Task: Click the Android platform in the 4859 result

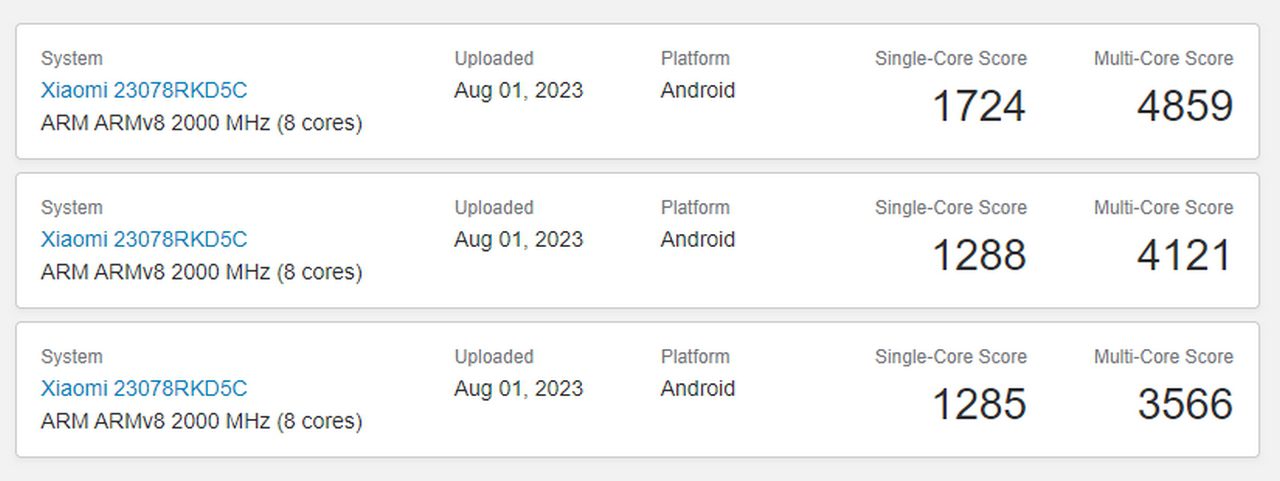Action: click(x=697, y=90)
